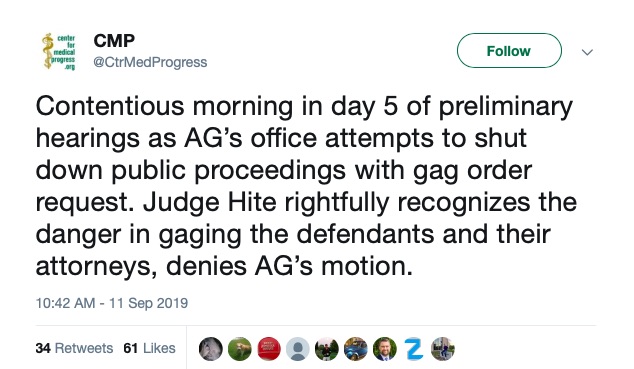The image size is (634, 369).
Task: Open the blue car avatar
Action: coord(356,349)
